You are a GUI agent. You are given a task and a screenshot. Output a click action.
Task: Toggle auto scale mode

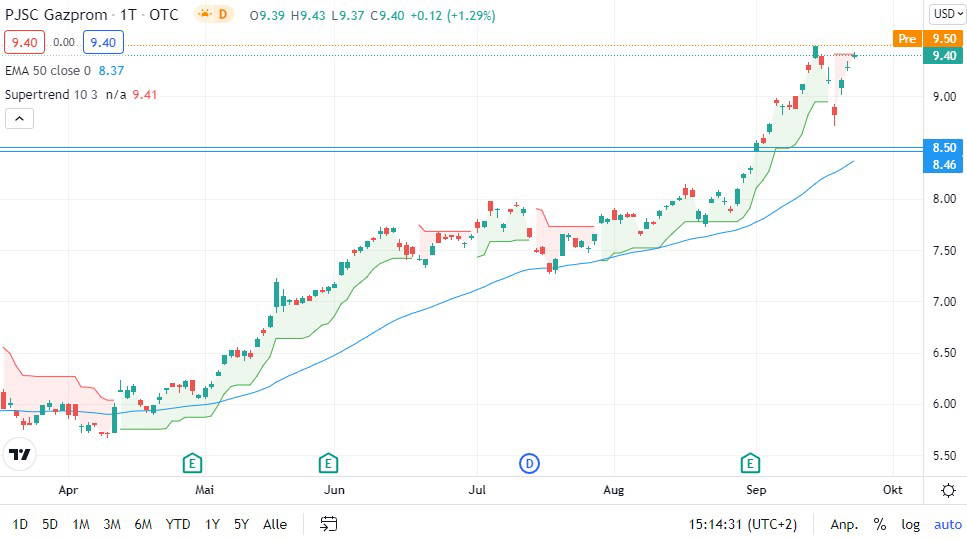[948, 525]
